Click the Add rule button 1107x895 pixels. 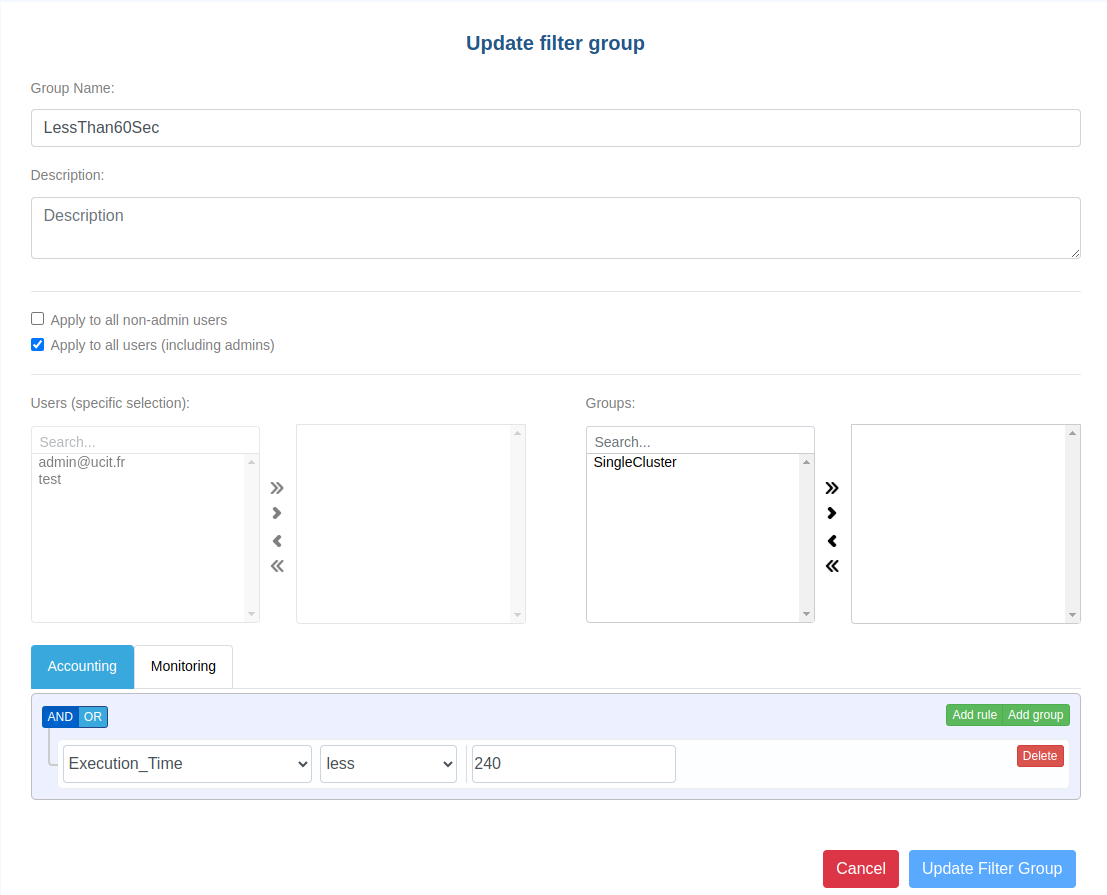click(x=974, y=715)
